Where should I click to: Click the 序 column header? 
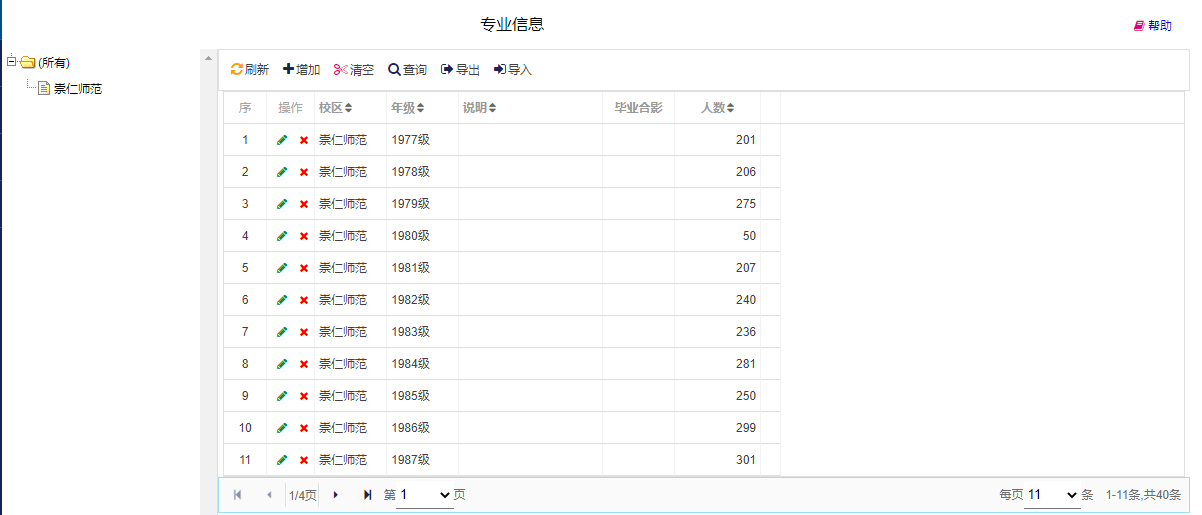[245, 108]
